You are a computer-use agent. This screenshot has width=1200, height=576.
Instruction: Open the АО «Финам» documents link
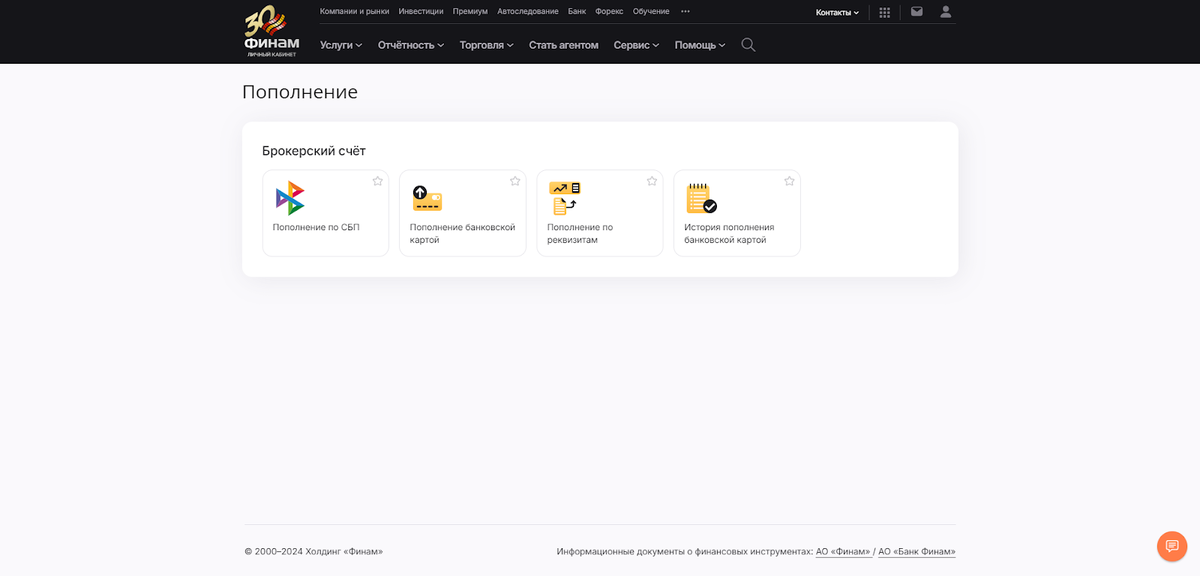(x=843, y=551)
